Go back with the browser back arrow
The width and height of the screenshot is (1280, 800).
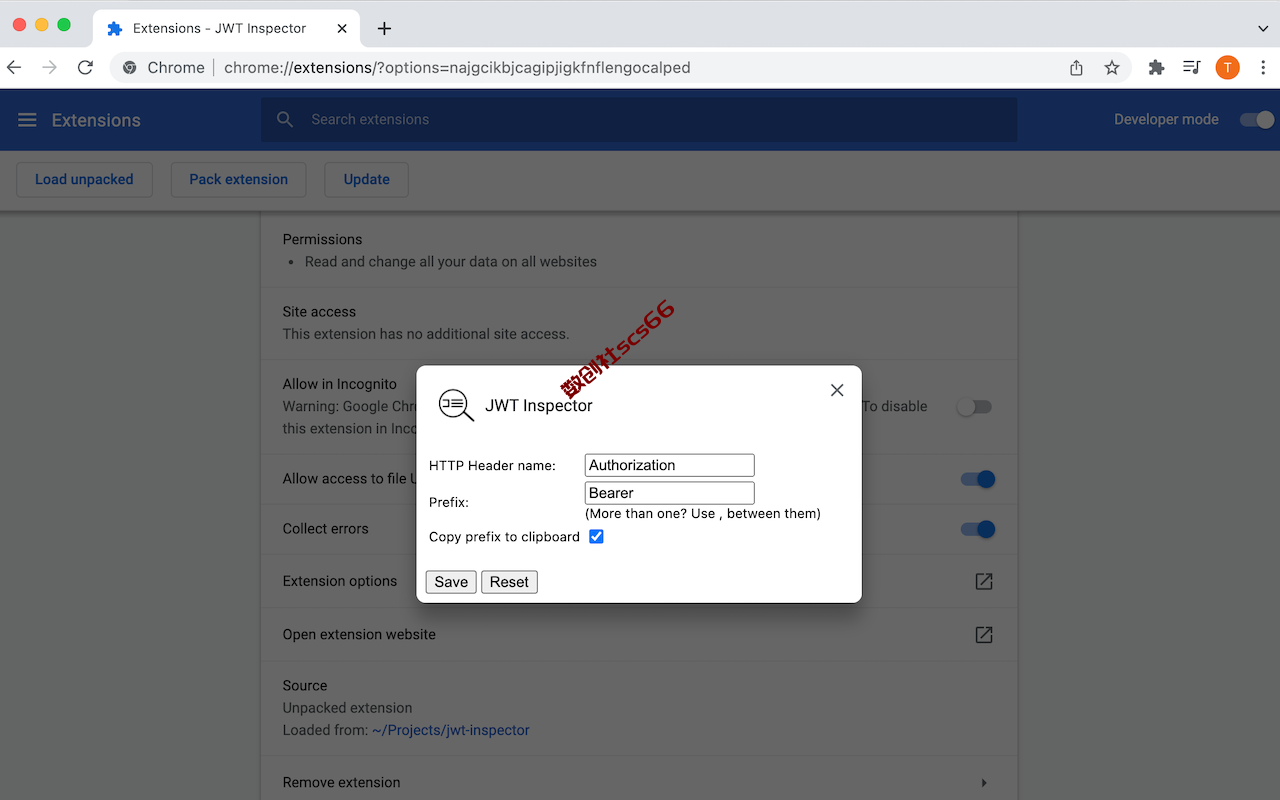tap(14, 68)
